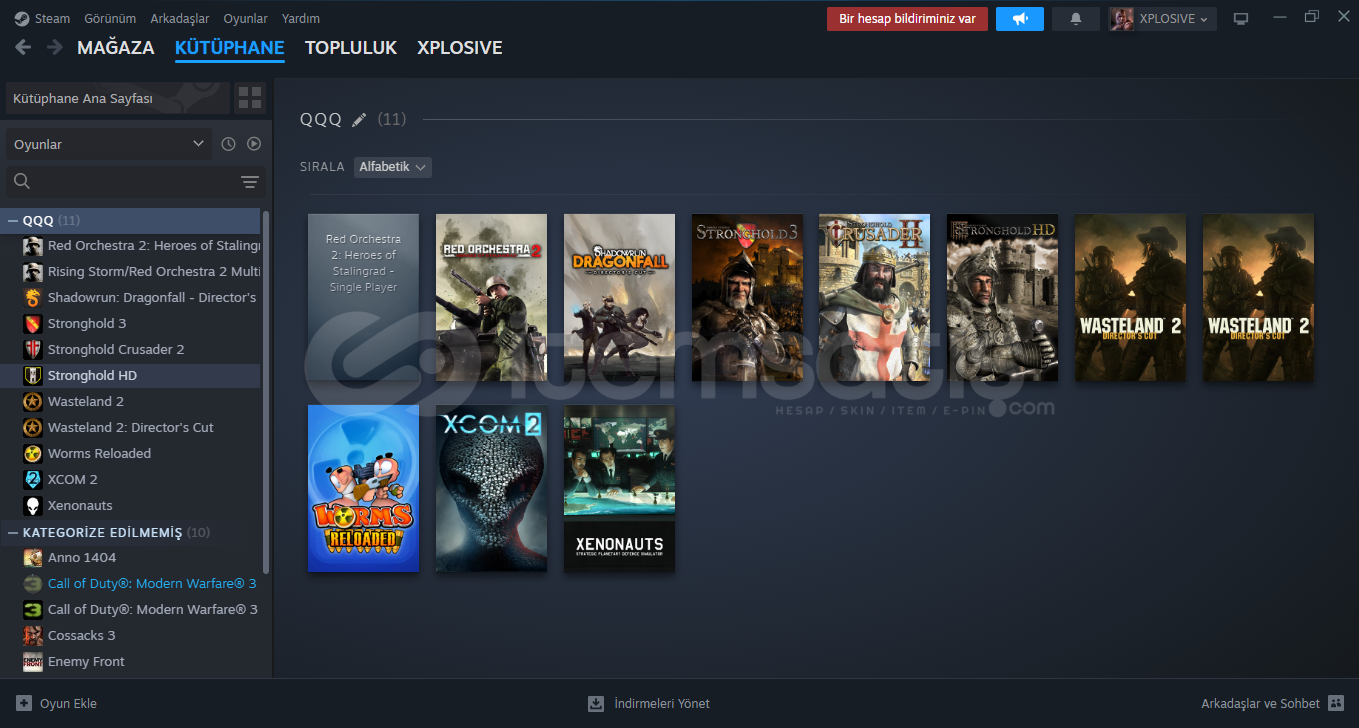Click Wasteland 2 sidebar icon
Viewport: 1359px width, 728px height.
pyautogui.click(x=33, y=401)
